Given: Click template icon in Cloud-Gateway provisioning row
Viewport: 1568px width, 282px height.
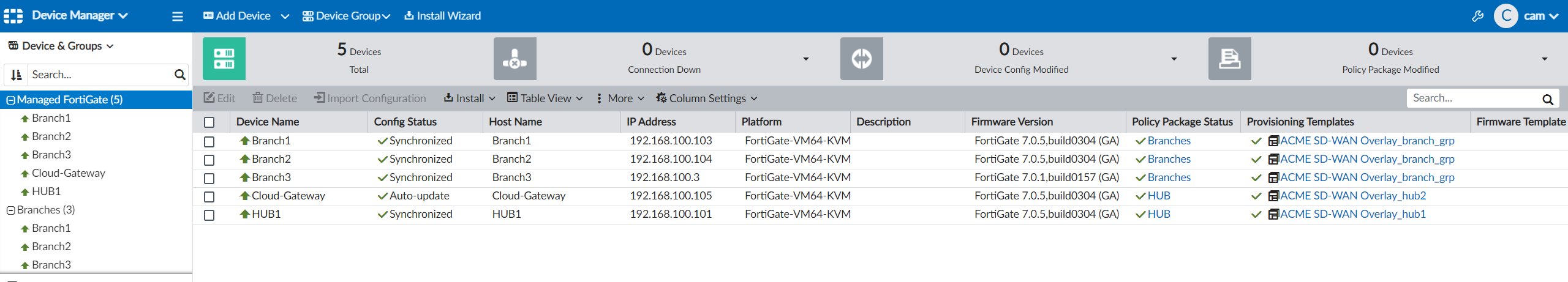Looking at the screenshot, I should tap(1273, 196).
